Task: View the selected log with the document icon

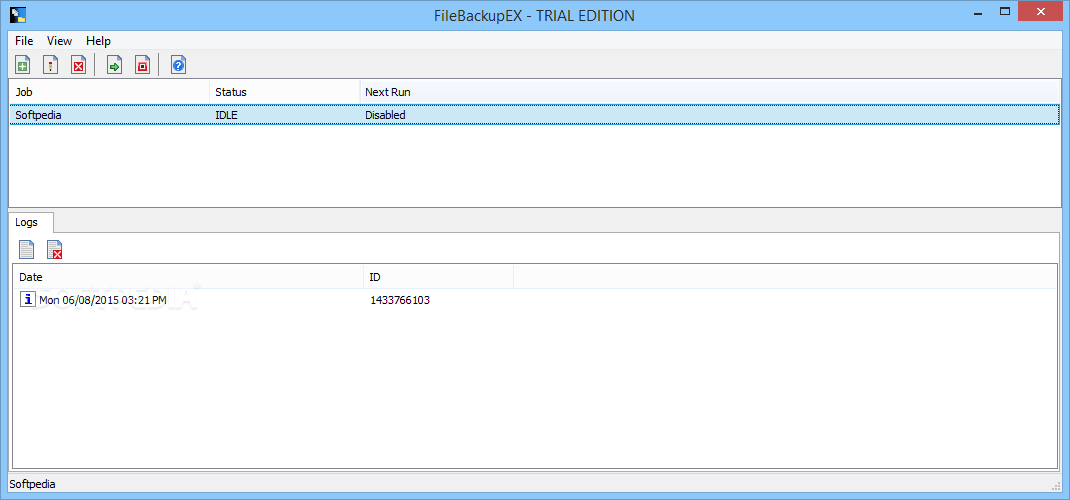Action: point(27,250)
